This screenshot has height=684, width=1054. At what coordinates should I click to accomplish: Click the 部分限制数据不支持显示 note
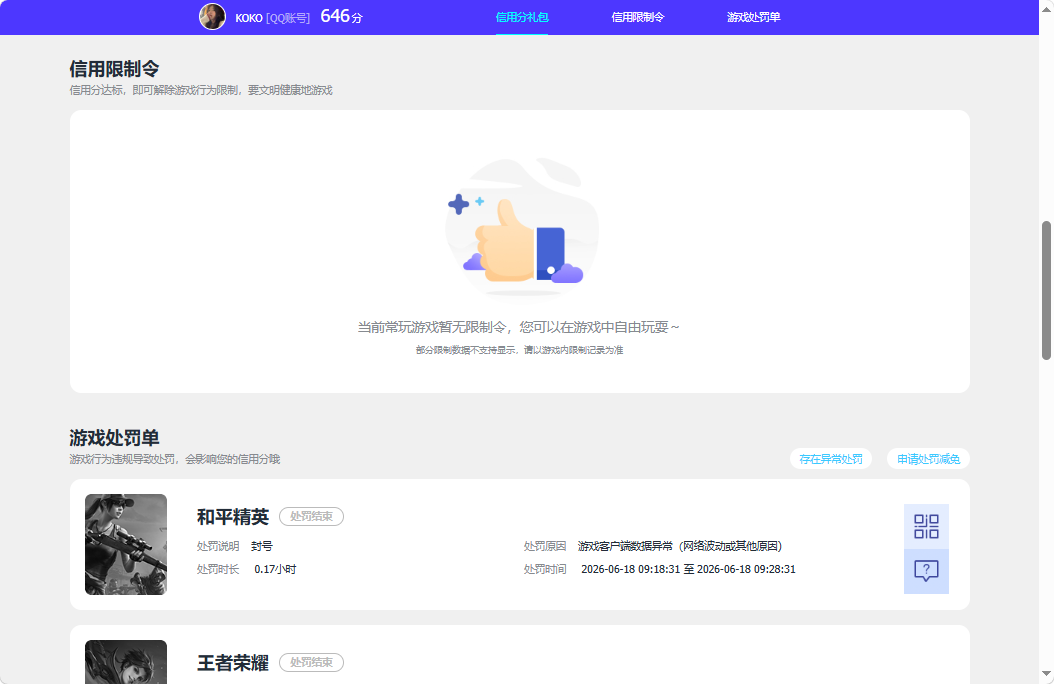click(x=519, y=350)
